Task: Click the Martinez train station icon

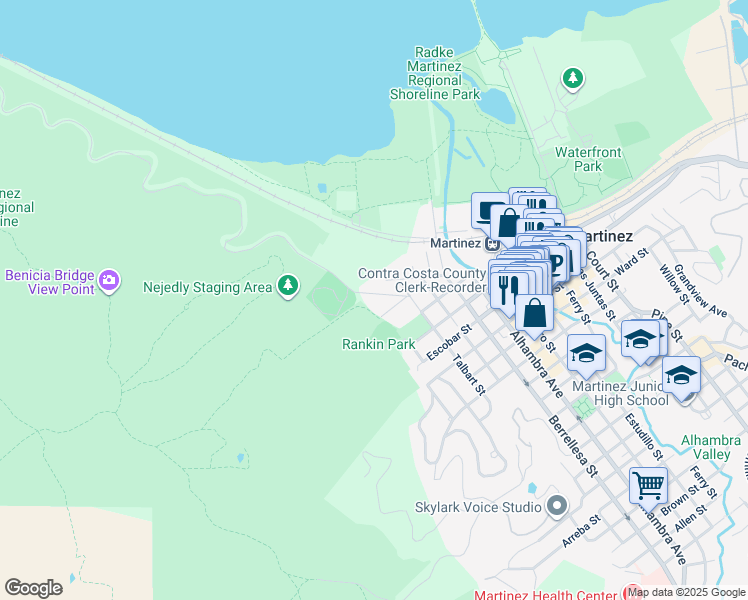Action: point(492,244)
